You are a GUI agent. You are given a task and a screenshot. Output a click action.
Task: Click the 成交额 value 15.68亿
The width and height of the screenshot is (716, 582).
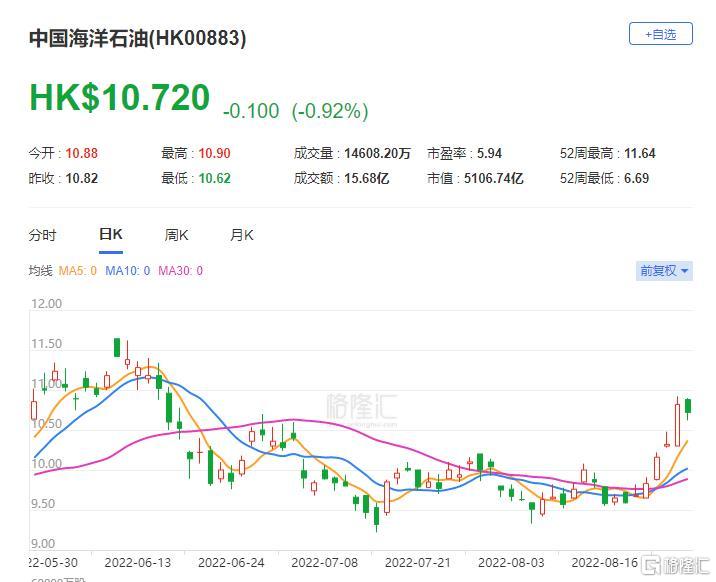[x=366, y=178]
